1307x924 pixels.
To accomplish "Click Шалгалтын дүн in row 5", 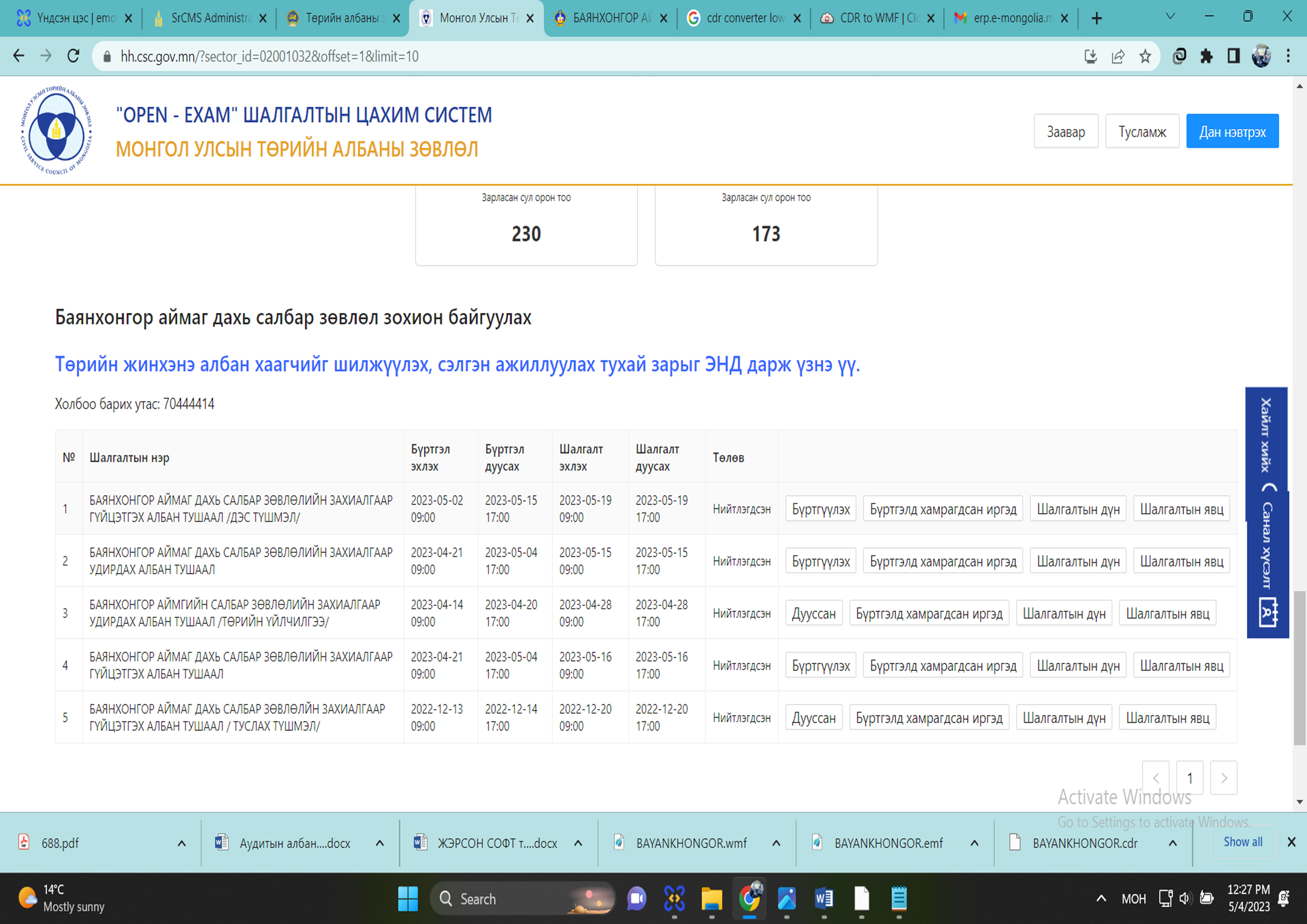I will (1064, 718).
